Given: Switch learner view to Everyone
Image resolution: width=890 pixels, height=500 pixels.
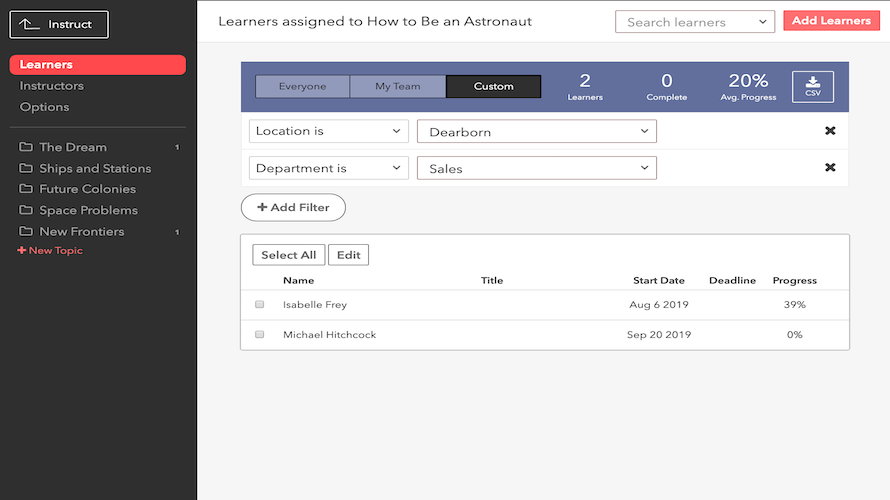Looking at the screenshot, I should coord(302,87).
